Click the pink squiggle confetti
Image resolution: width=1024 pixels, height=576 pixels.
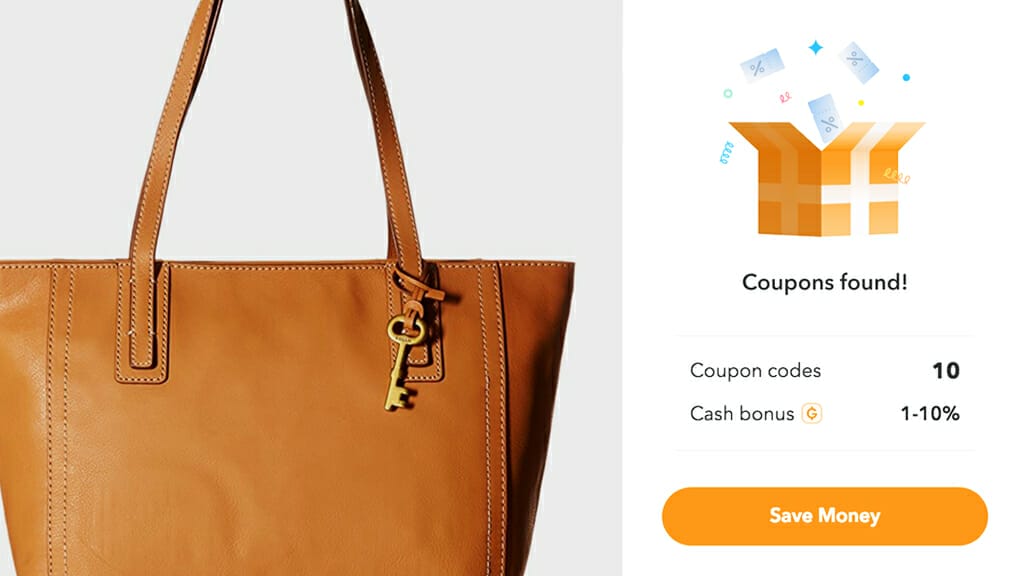pyautogui.click(x=785, y=98)
